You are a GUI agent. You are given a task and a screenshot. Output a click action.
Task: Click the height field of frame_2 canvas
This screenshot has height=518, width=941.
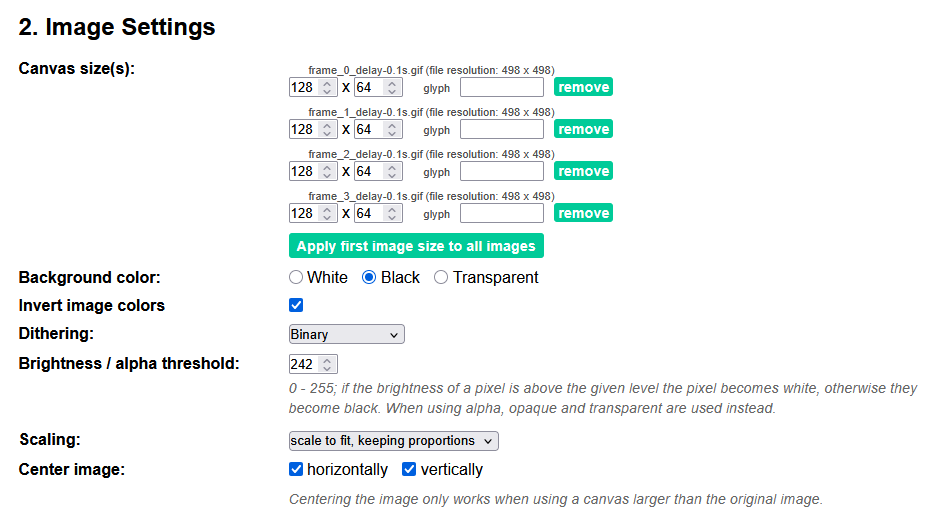coord(367,171)
